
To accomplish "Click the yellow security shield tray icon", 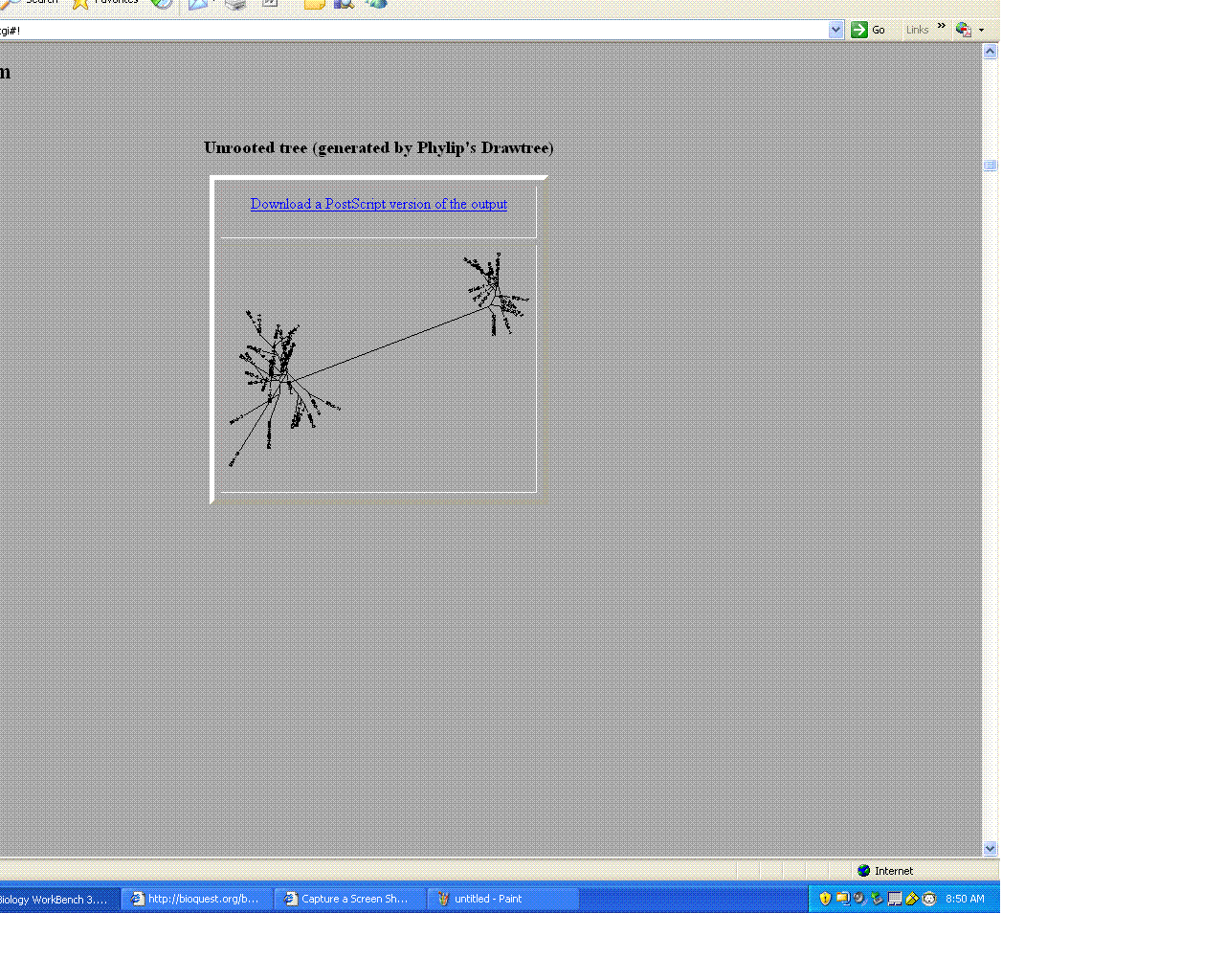I will (x=825, y=899).
